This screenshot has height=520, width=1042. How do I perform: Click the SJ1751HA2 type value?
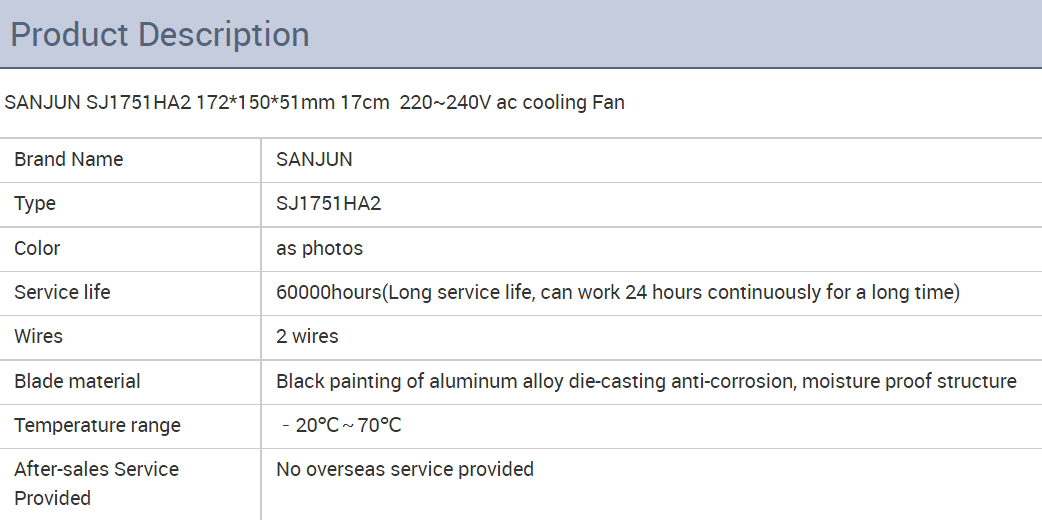329,203
